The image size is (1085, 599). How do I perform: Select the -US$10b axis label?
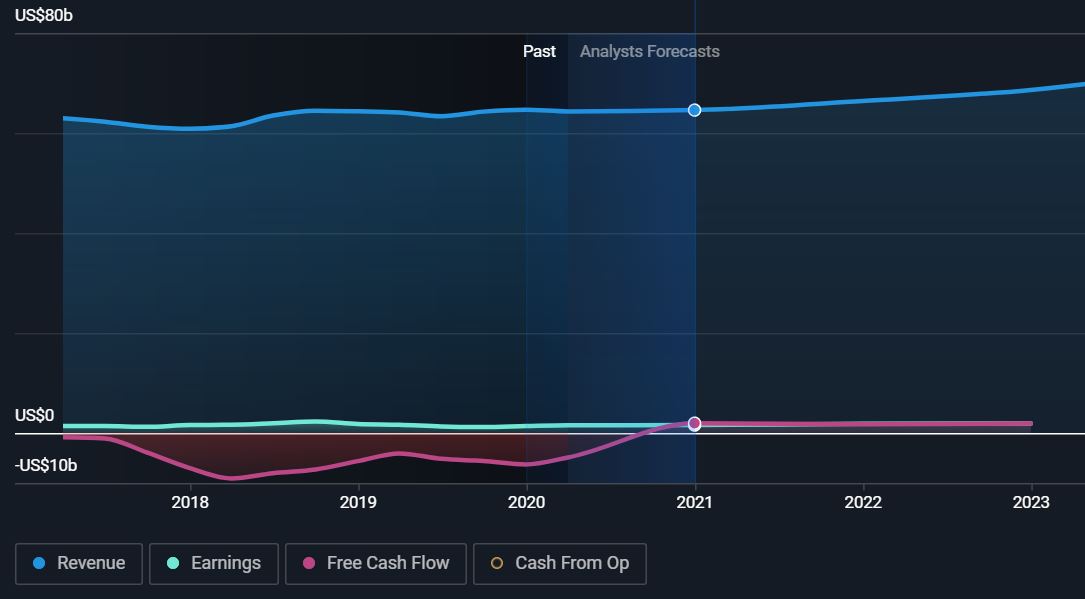click(x=46, y=465)
